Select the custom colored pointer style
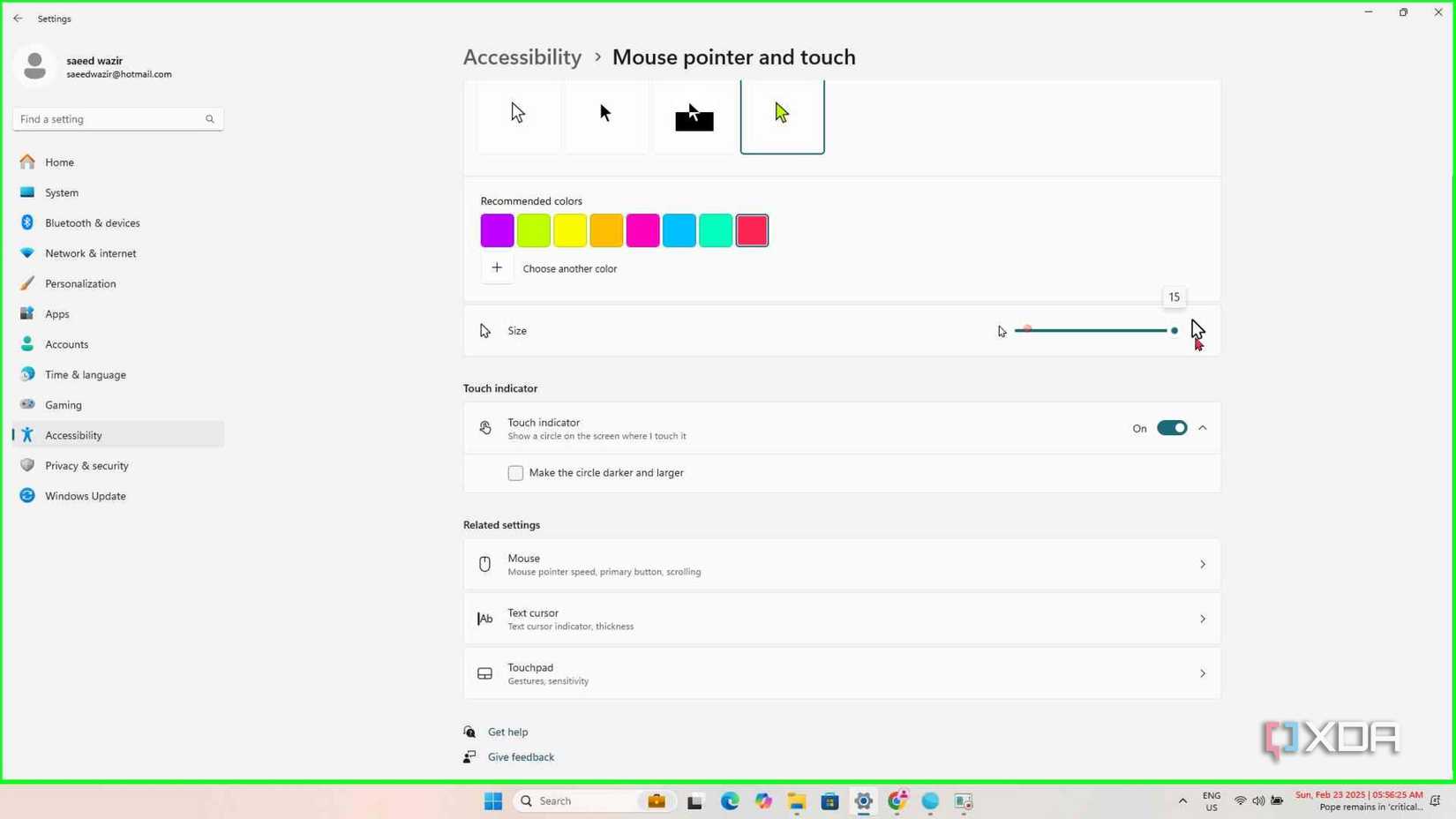This screenshot has height=819, width=1456. (781, 113)
